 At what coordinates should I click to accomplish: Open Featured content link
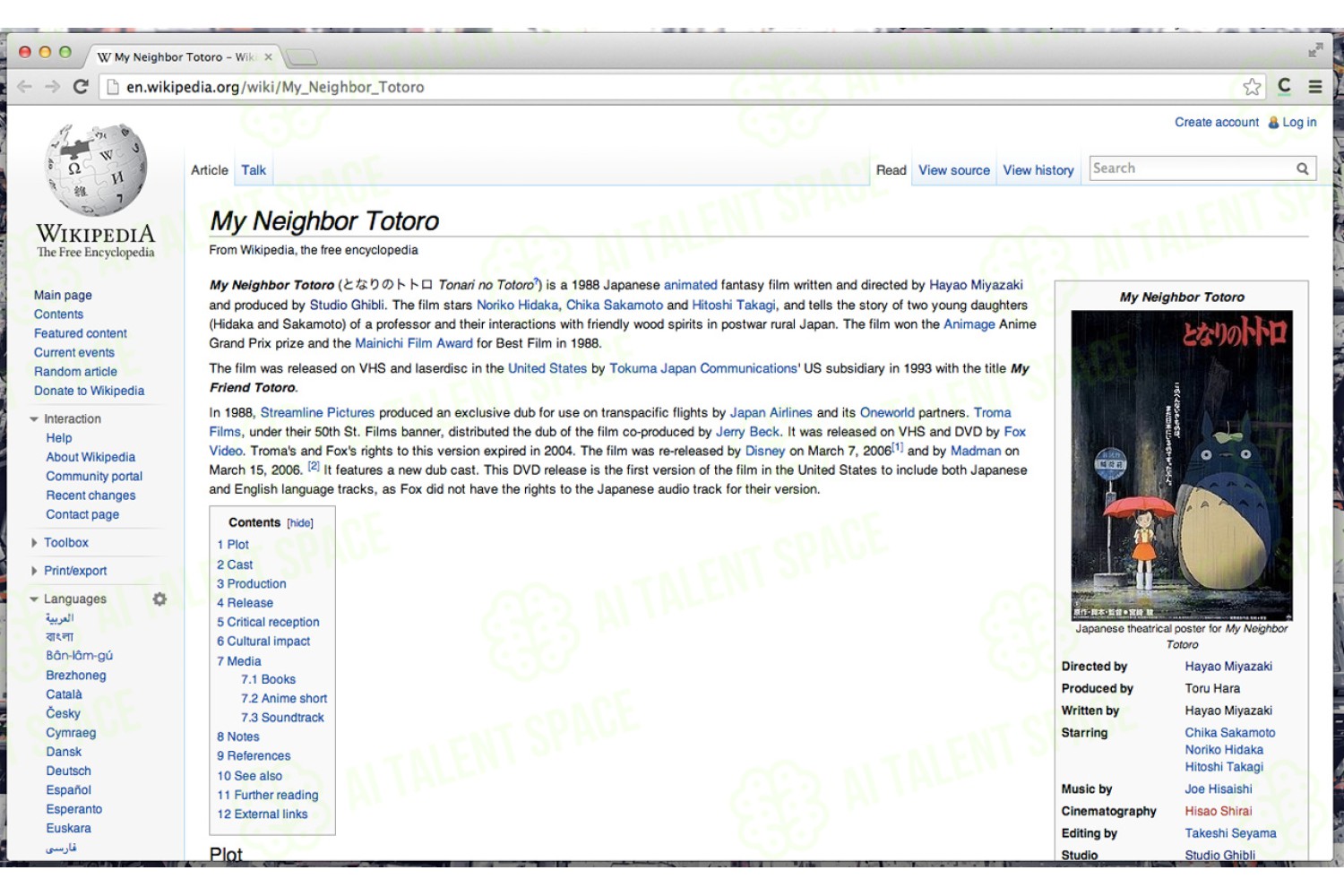pyautogui.click(x=81, y=333)
